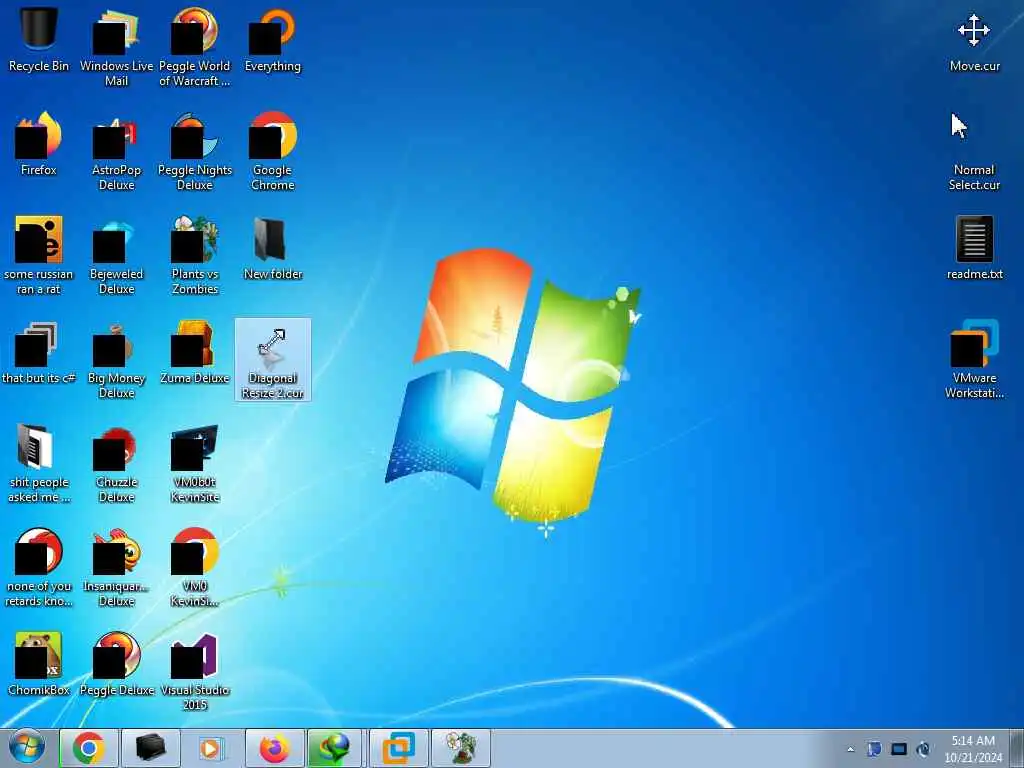Open the media player taskbar button

[211, 748]
